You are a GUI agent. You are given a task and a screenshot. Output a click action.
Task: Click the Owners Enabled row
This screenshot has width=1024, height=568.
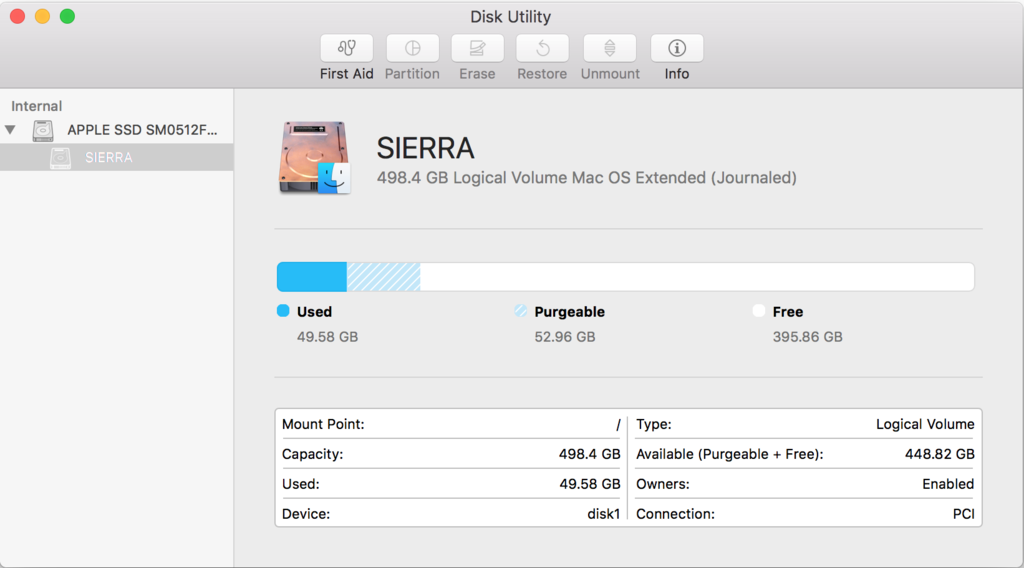pos(805,484)
